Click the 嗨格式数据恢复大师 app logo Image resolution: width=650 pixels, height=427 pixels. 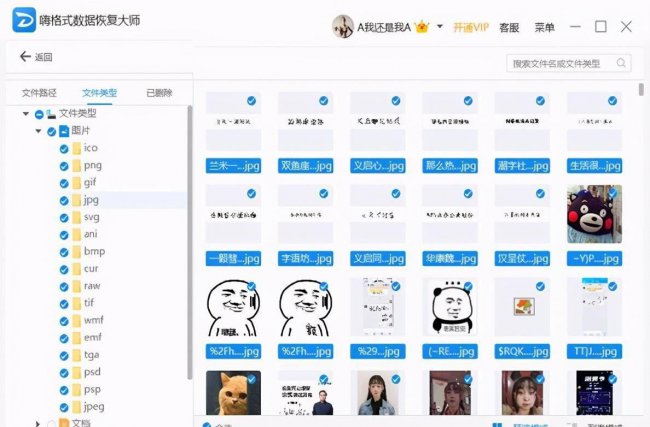click(x=24, y=20)
